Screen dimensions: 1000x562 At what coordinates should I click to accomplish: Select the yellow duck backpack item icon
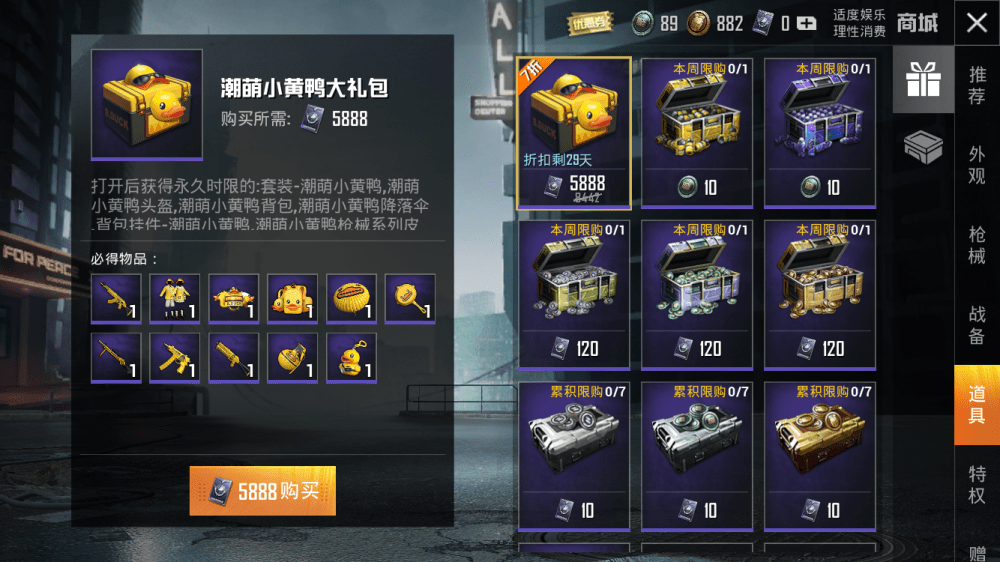pos(292,299)
